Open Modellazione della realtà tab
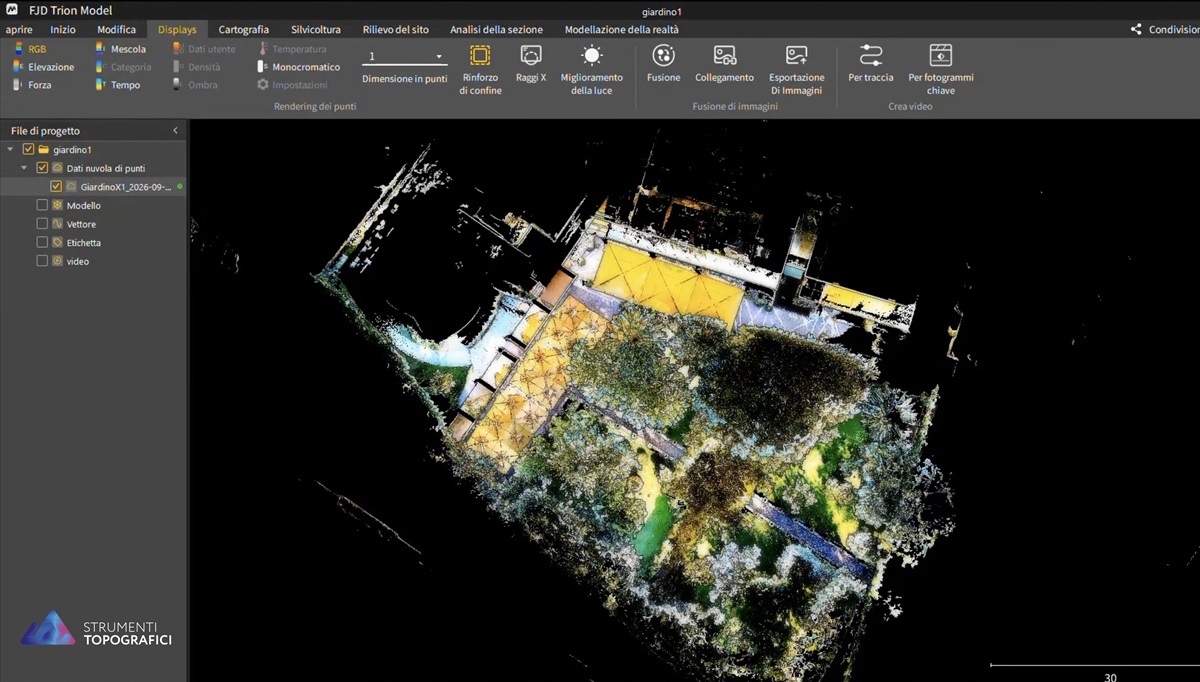The width and height of the screenshot is (1200, 682). 621,29
